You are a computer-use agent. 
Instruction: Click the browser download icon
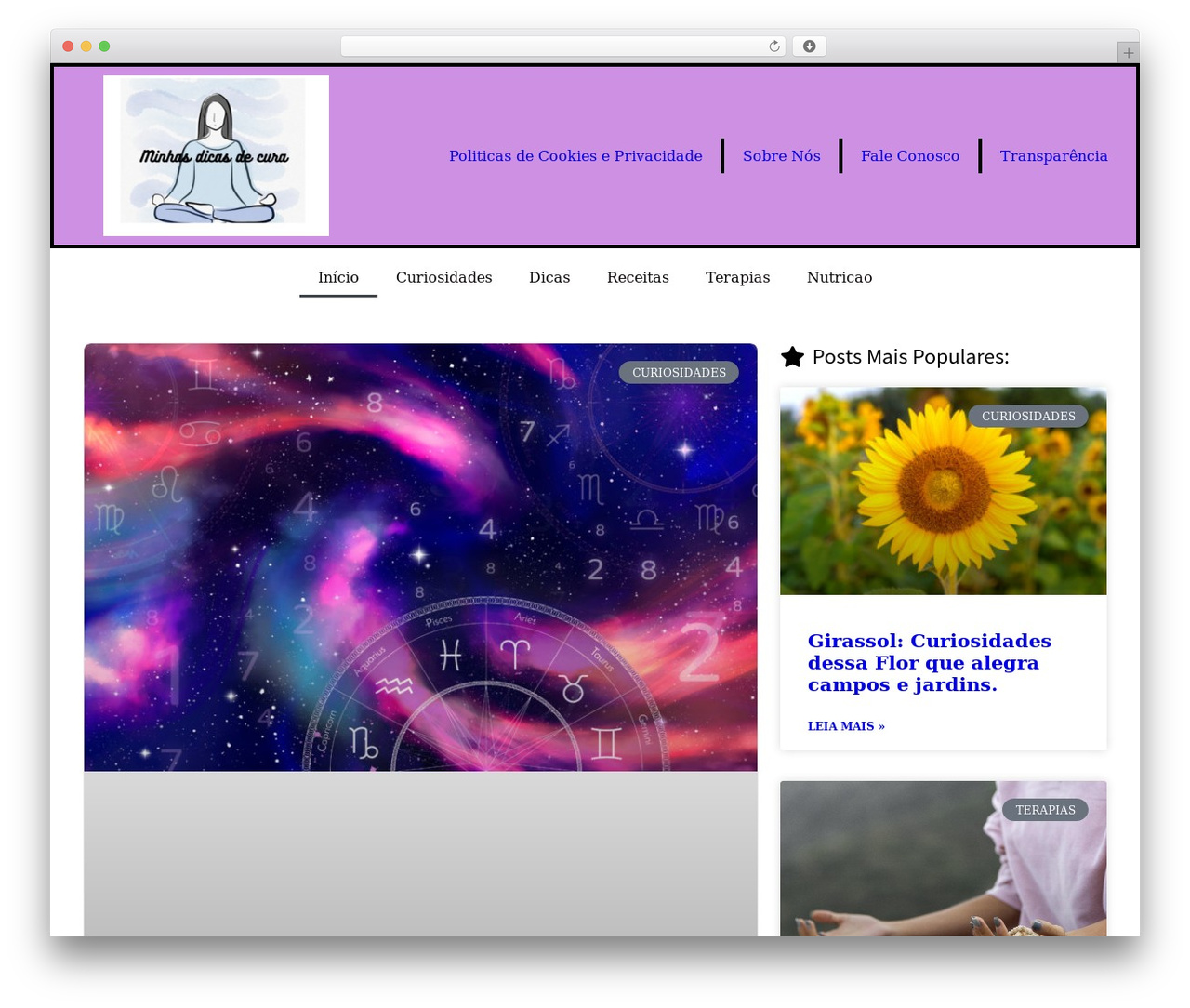pyautogui.click(x=810, y=46)
